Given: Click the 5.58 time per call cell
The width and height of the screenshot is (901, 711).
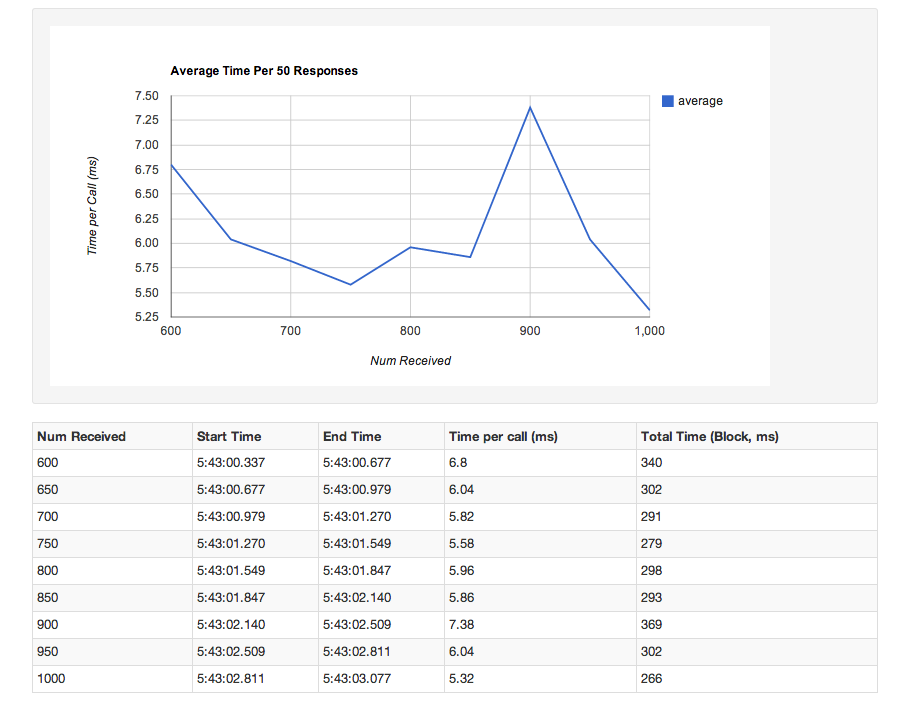Looking at the screenshot, I should click(x=463, y=544).
